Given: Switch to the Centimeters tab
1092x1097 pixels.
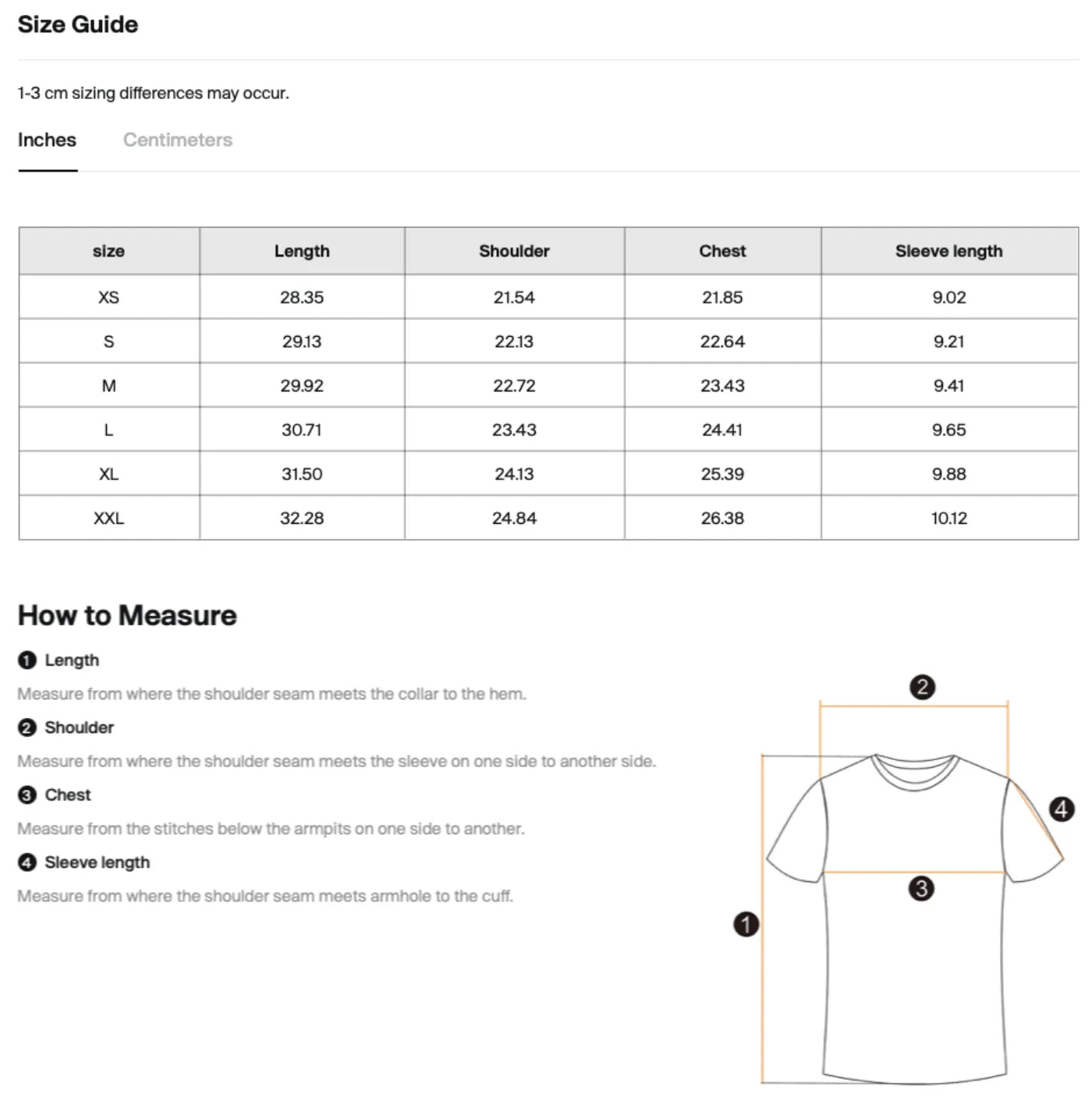Looking at the screenshot, I should coord(178,140).
